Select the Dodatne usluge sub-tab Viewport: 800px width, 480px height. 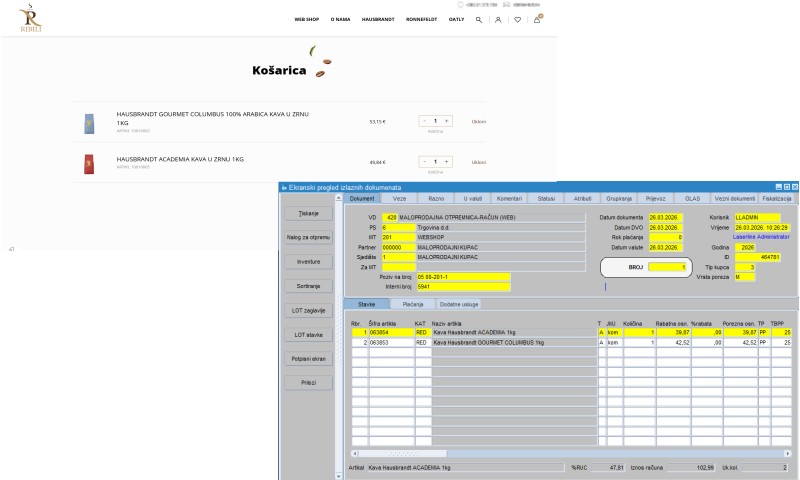click(x=459, y=304)
